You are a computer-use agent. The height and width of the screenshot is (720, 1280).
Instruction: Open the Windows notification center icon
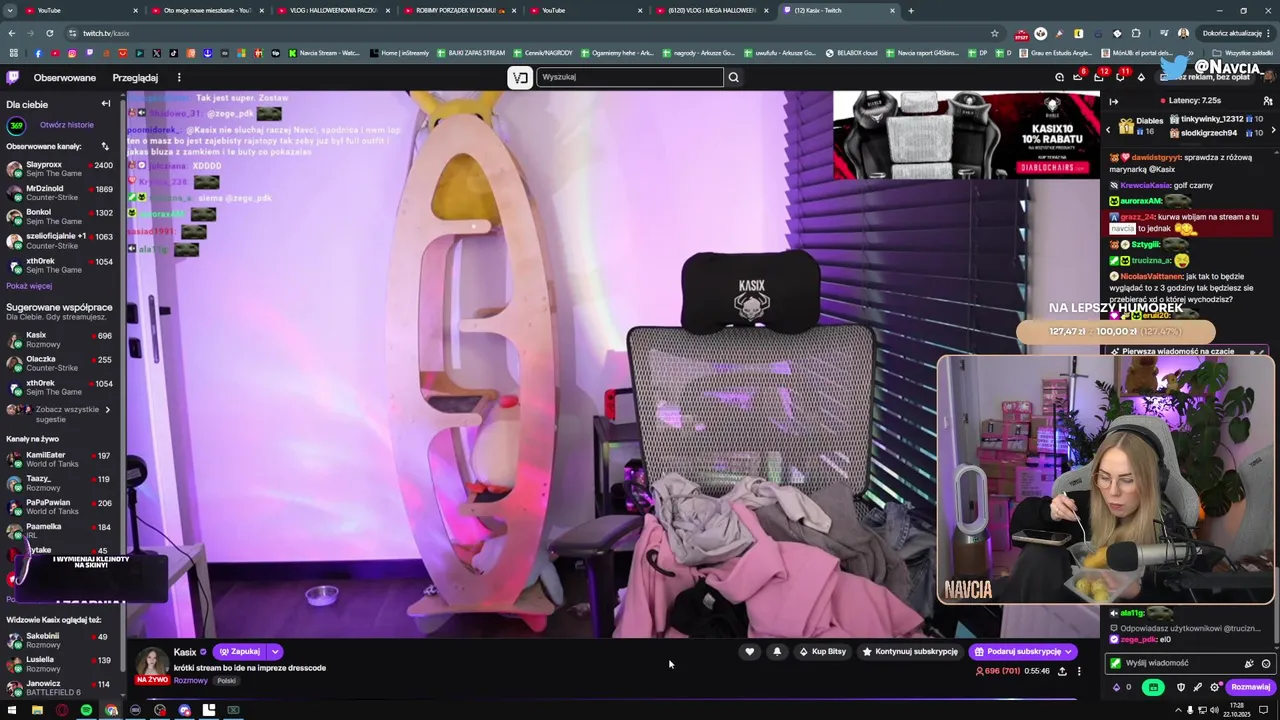click(x=1264, y=710)
